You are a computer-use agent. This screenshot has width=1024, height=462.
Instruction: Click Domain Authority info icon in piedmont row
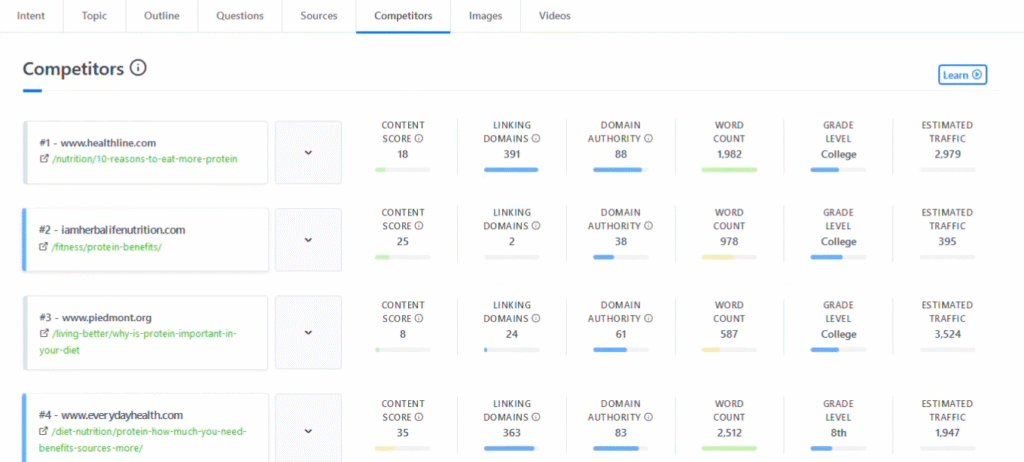click(x=648, y=319)
